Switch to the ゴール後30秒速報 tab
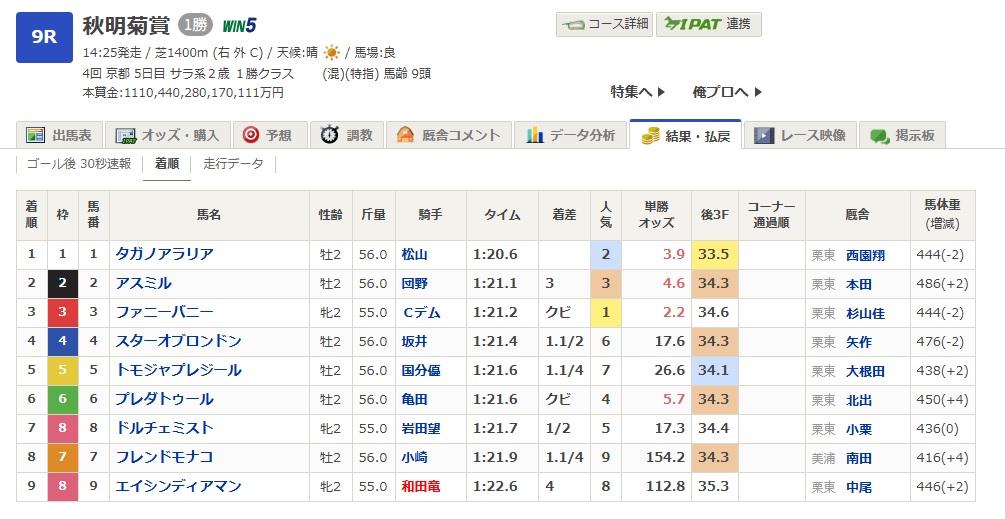 78,164
